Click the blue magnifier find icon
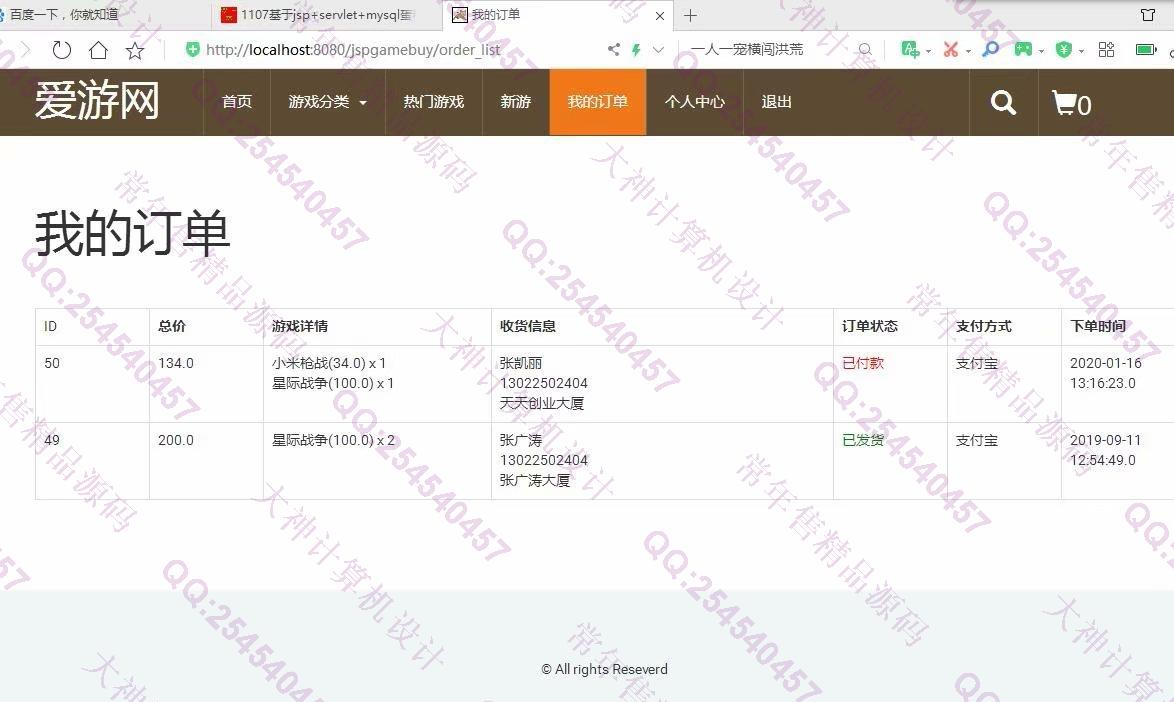This screenshot has height=702, width=1174. pyautogui.click(x=991, y=49)
